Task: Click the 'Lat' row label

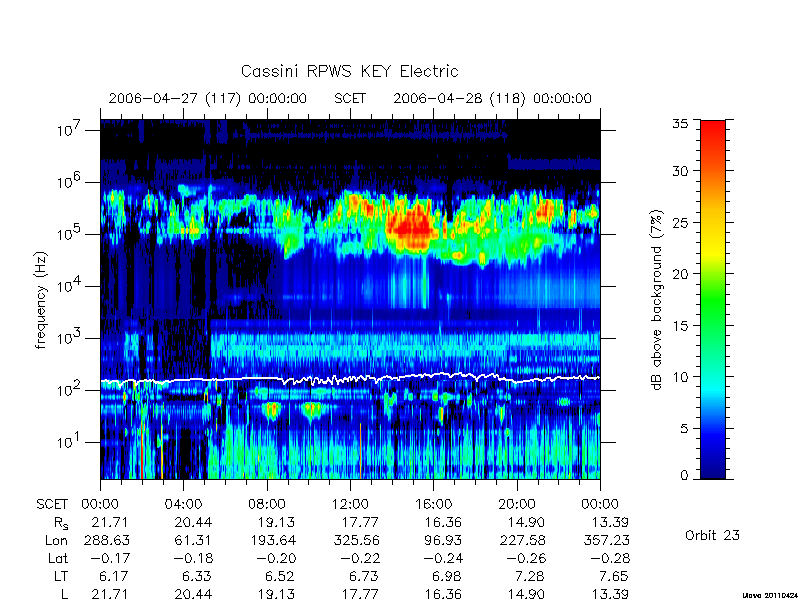Action: pyautogui.click(x=58, y=558)
